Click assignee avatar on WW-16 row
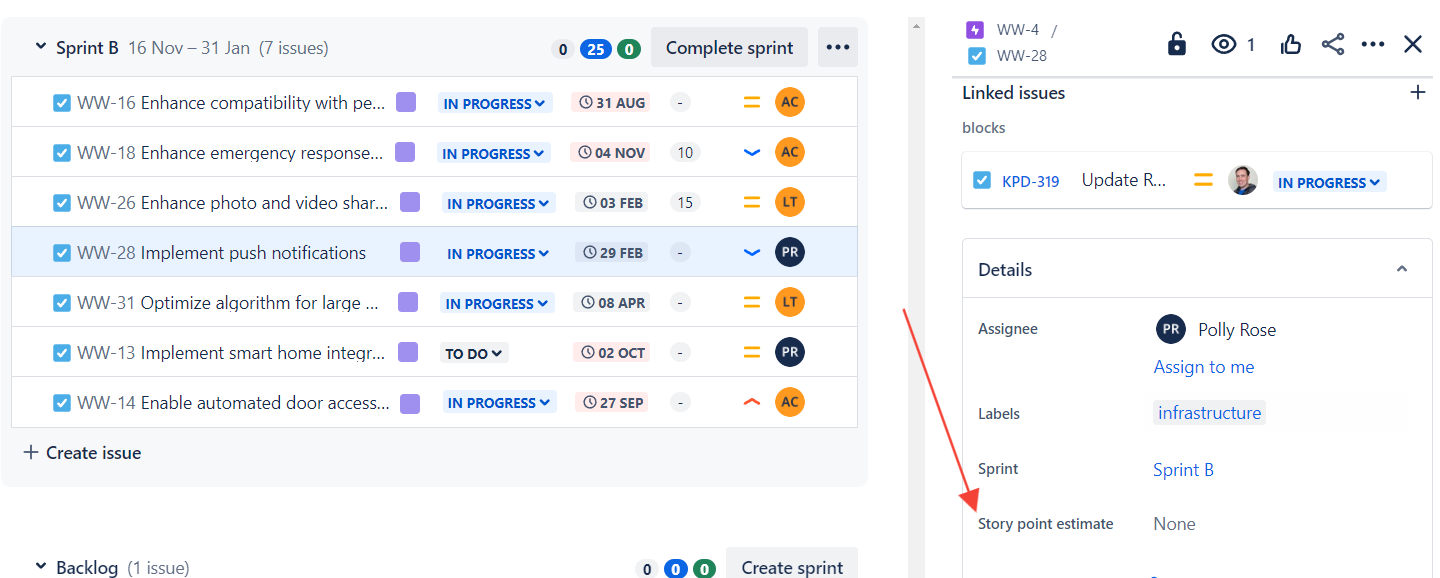Viewport: 1440px width, 578px height. point(789,102)
